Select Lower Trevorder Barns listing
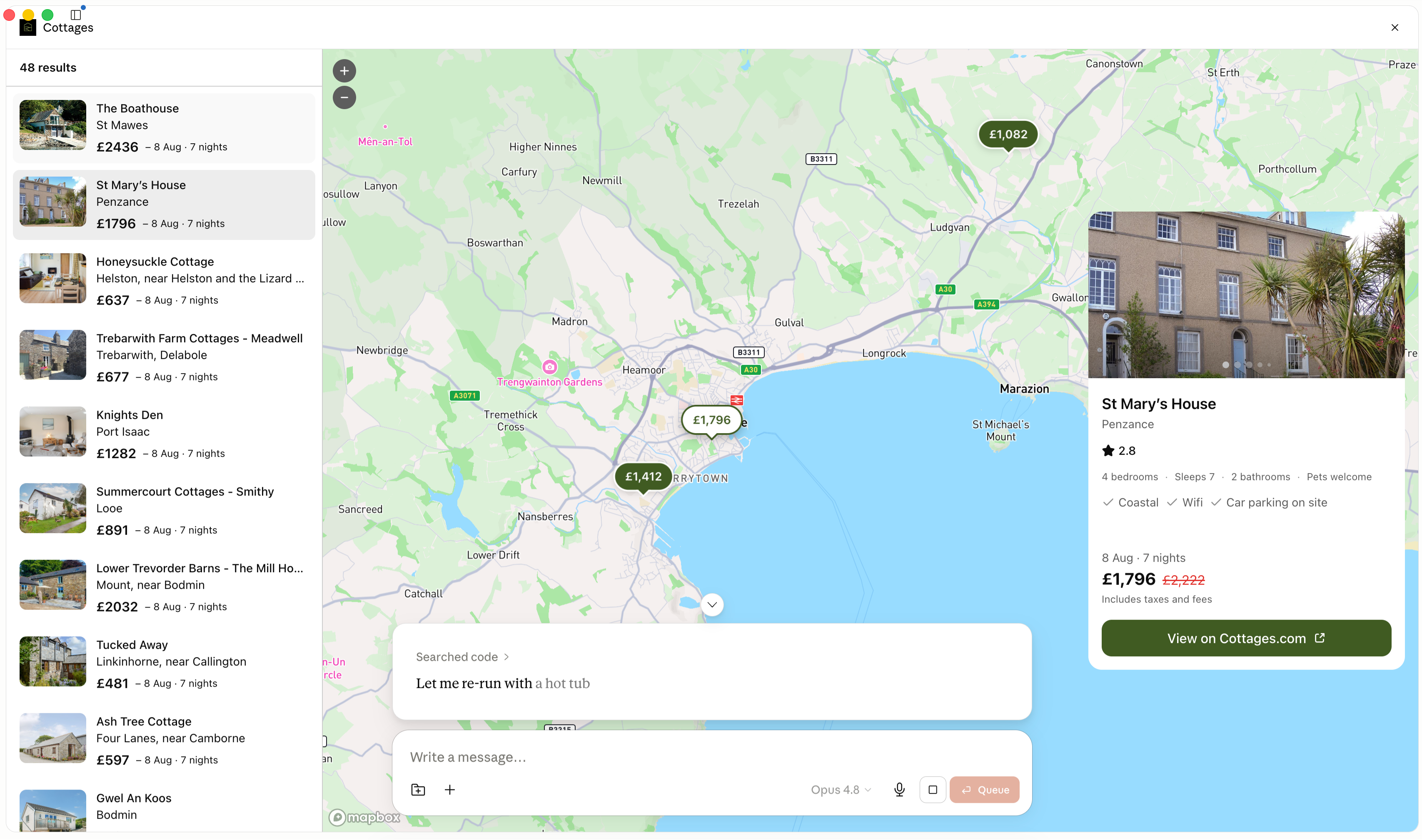This screenshot has height=840, width=1422. click(164, 588)
